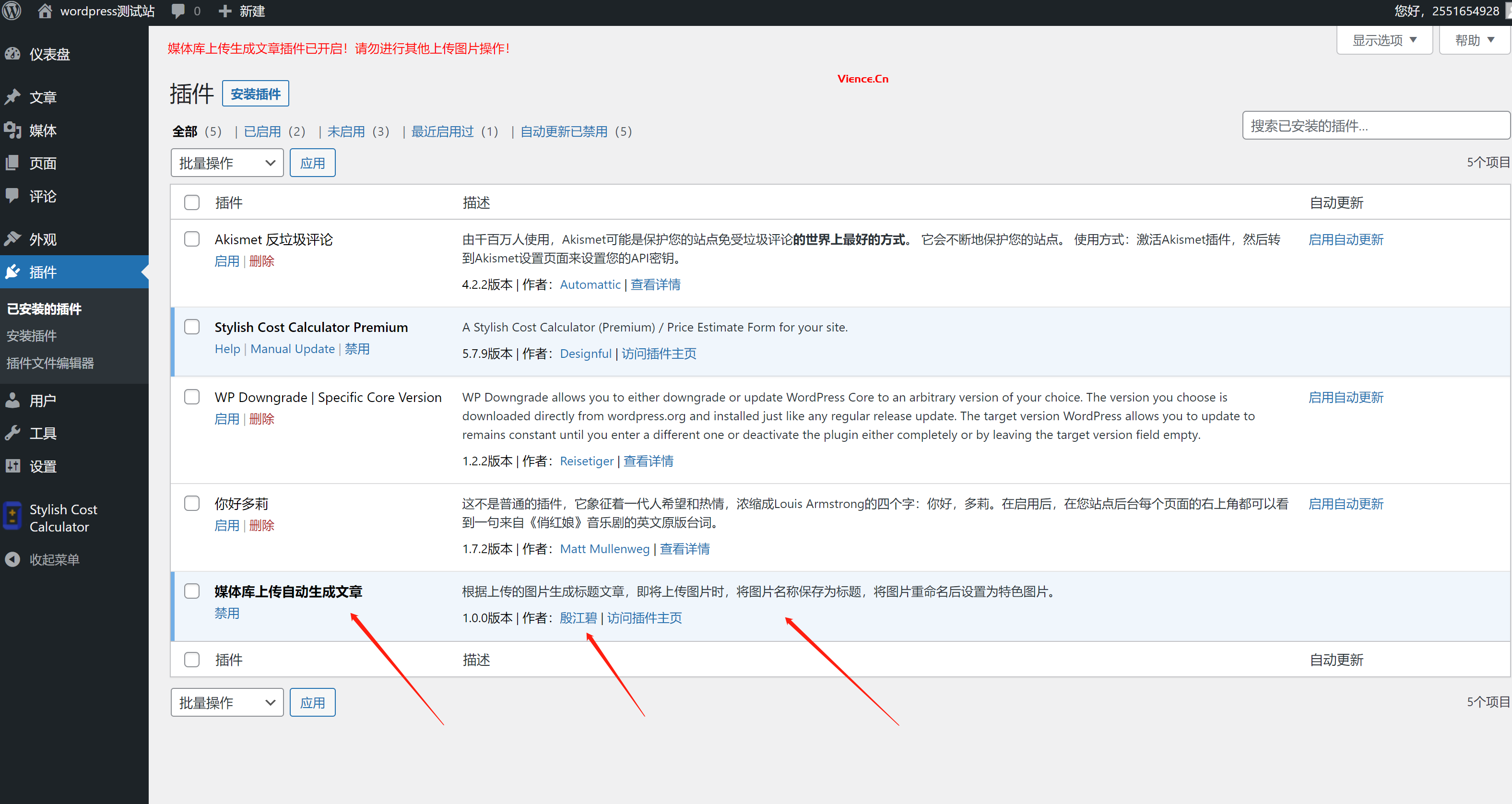Click 启用自动更新 link for Akismet
The image size is (1512, 804).
[x=1345, y=239]
